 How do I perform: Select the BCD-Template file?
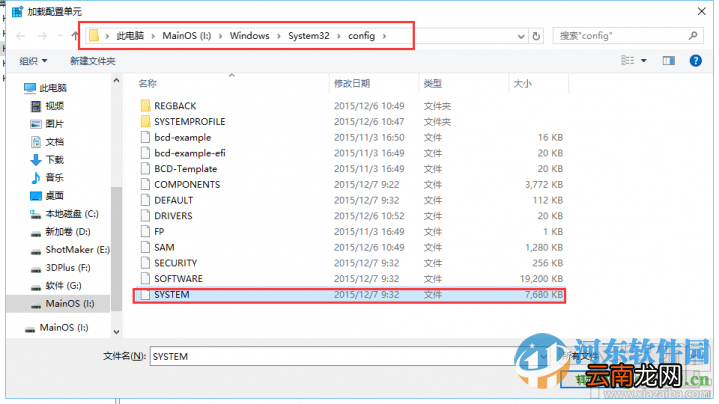[351, 169]
